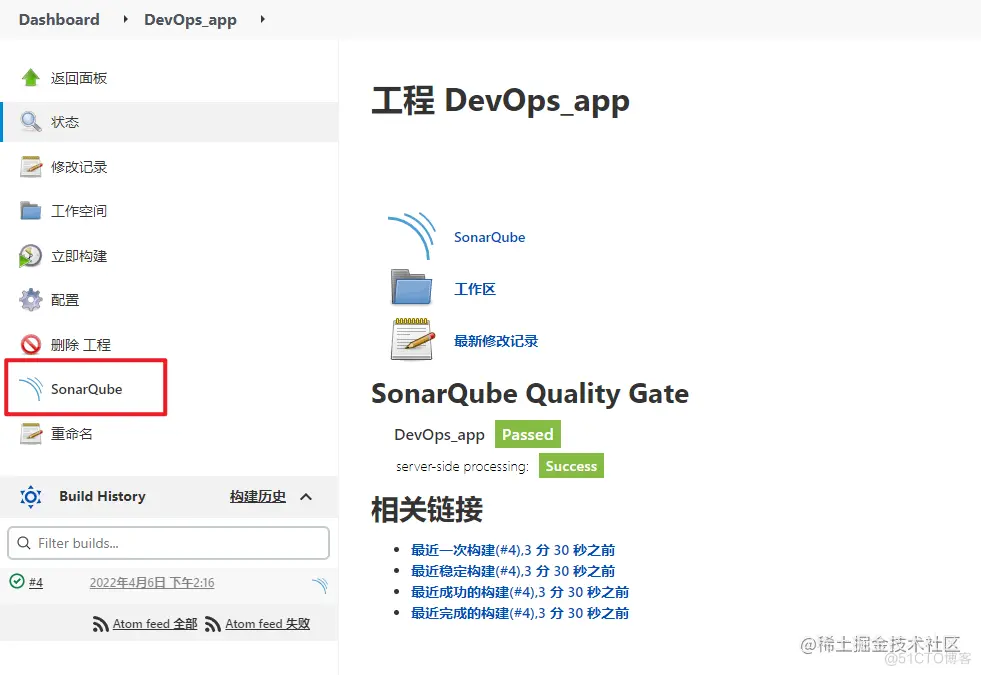
Task: Open Atom feed 全部 link
Action: [155, 624]
